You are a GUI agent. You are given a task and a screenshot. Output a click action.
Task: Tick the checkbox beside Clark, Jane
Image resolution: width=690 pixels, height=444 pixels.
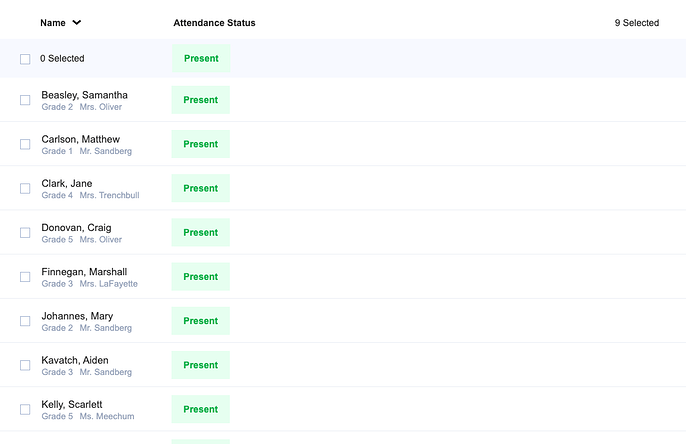coord(25,188)
